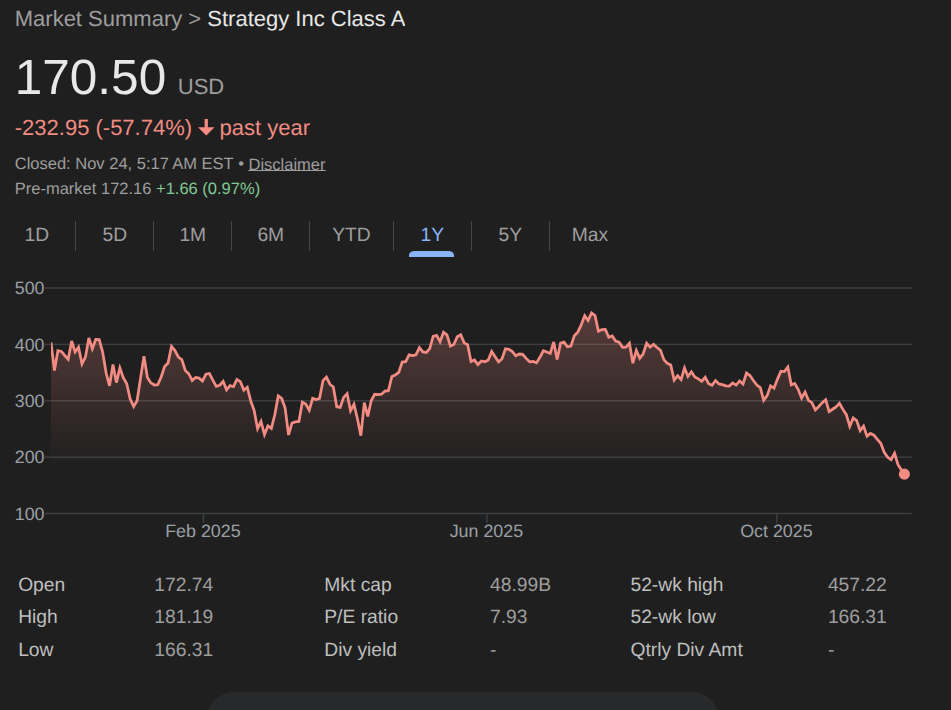This screenshot has width=951, height=710.
Task: Click the Low value 166.31 beside Low
Action: click(184, 649)
